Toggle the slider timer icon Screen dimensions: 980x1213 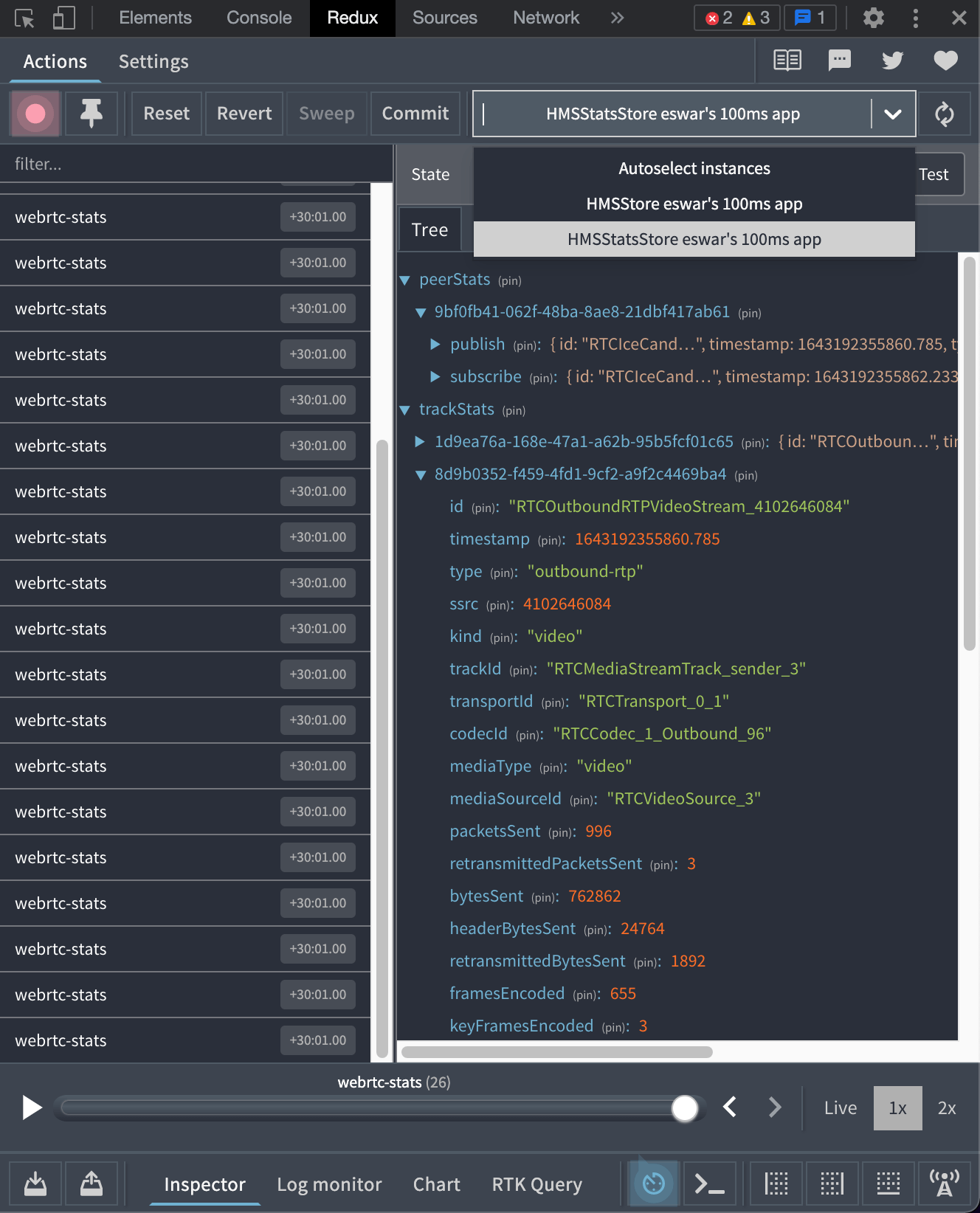(653, 1184)
